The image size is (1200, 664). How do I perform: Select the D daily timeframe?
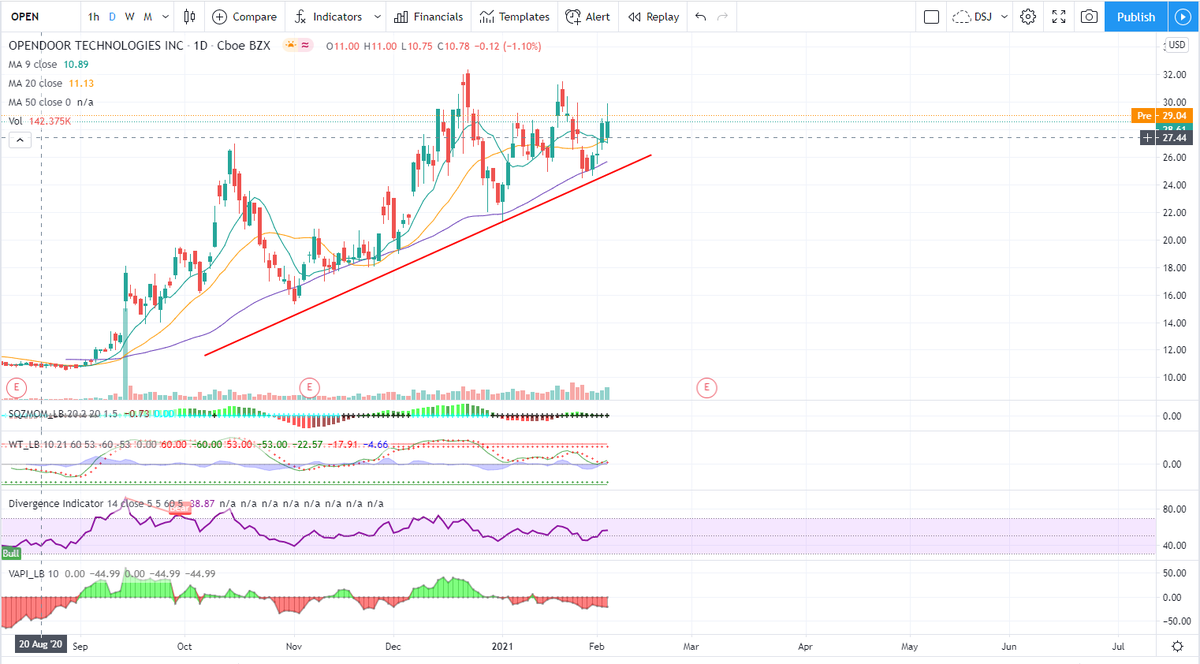(112, 17)
